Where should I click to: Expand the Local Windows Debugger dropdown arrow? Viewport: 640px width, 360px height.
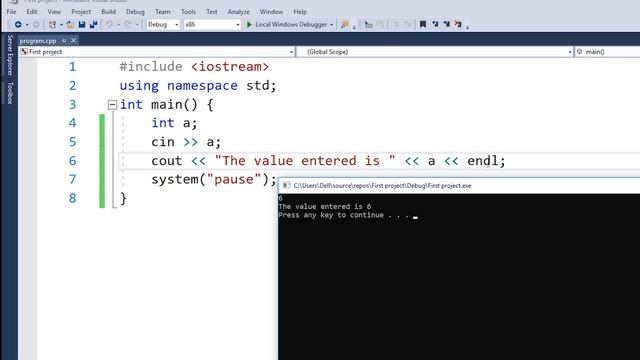pyautogui.click(x=331, y=24)
